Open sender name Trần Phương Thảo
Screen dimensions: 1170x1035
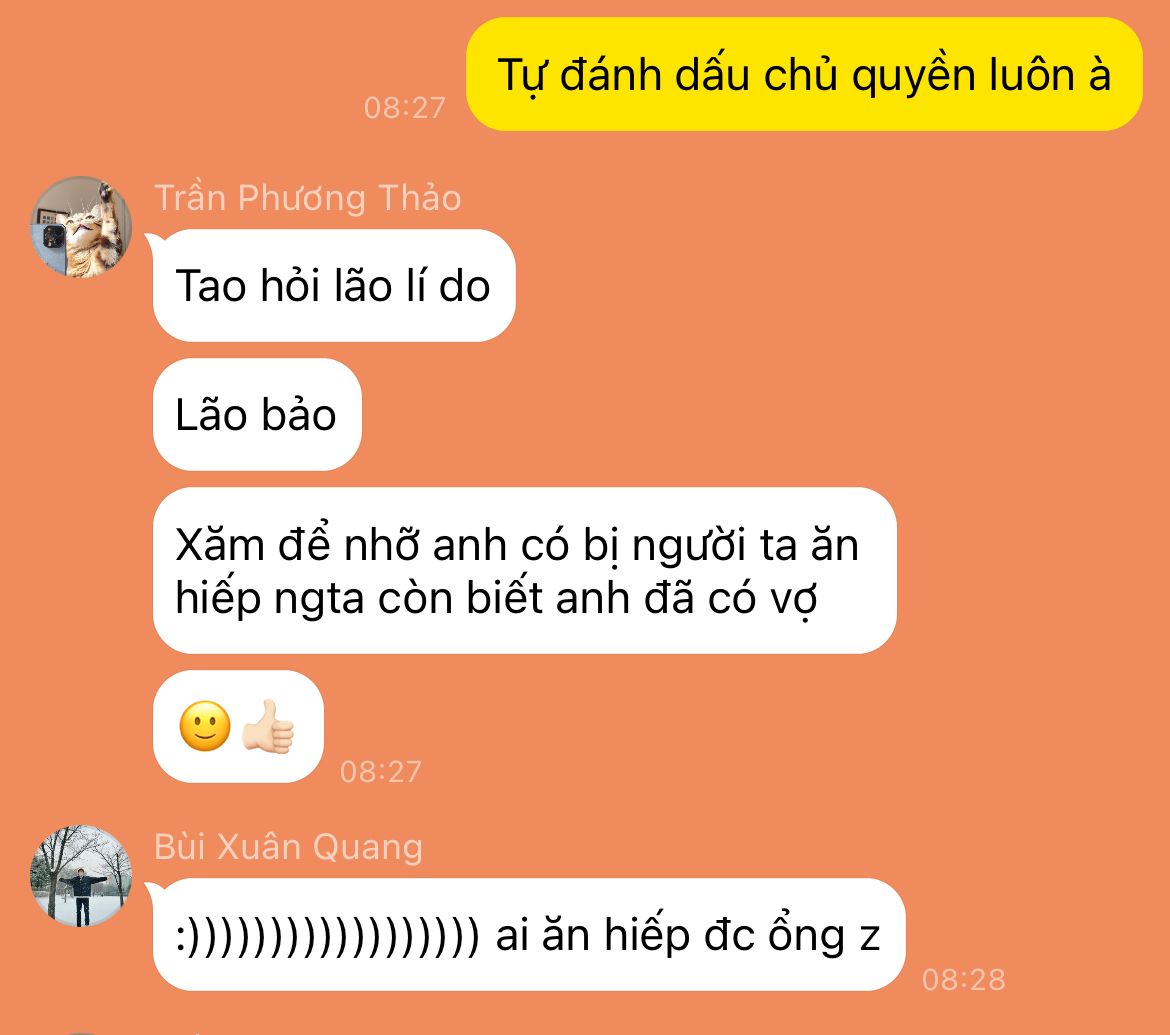(307, 198)
